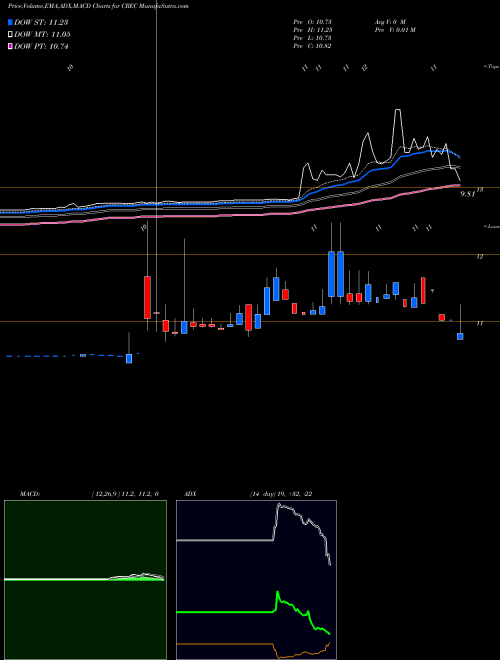Image resolution: width=500 pixels, height=660 pixels.
Task: Click the 11 price axis label
Action: 479,323
